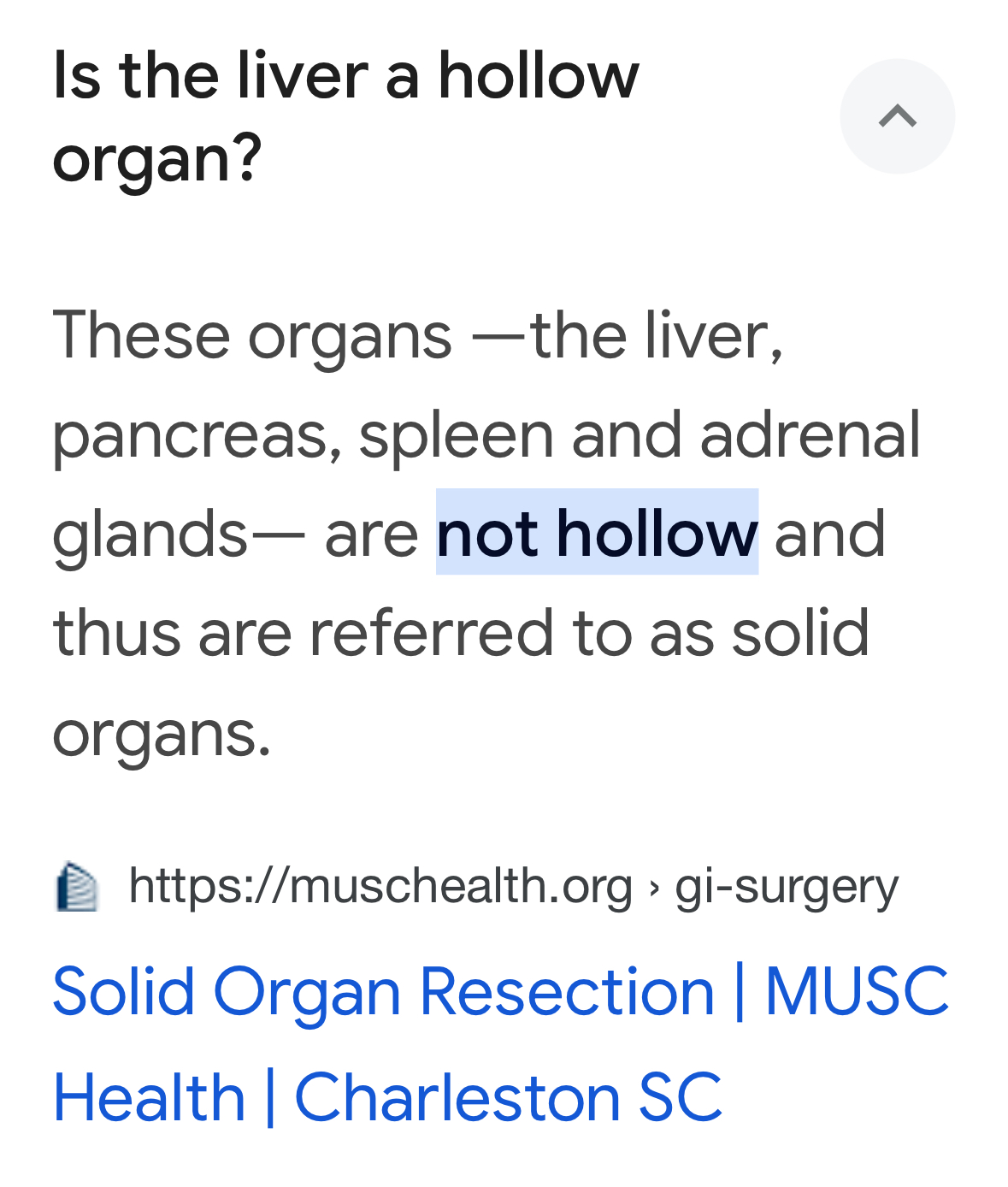The width and height of the screenshot is (1008, 1187).
Task: Click "referred" in the answer text
Action: [432, 633]
